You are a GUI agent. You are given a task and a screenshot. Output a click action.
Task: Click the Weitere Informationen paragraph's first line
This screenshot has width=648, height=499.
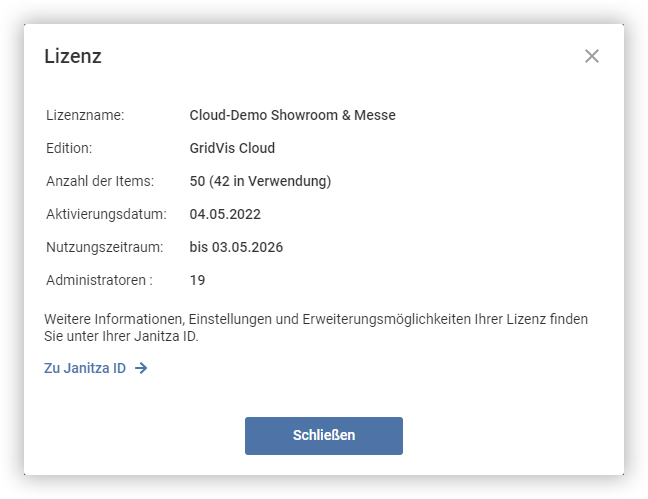point(316,319)
